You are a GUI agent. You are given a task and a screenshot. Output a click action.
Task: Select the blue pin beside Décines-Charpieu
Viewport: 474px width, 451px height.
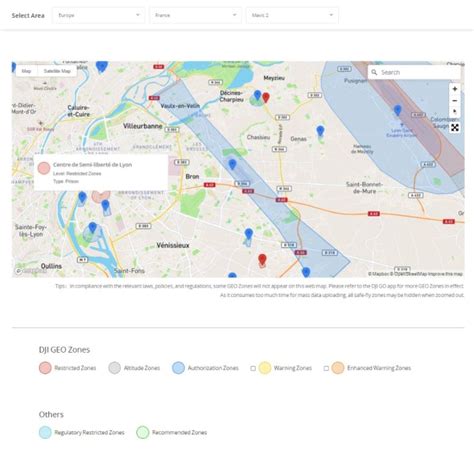click(257, 95)
